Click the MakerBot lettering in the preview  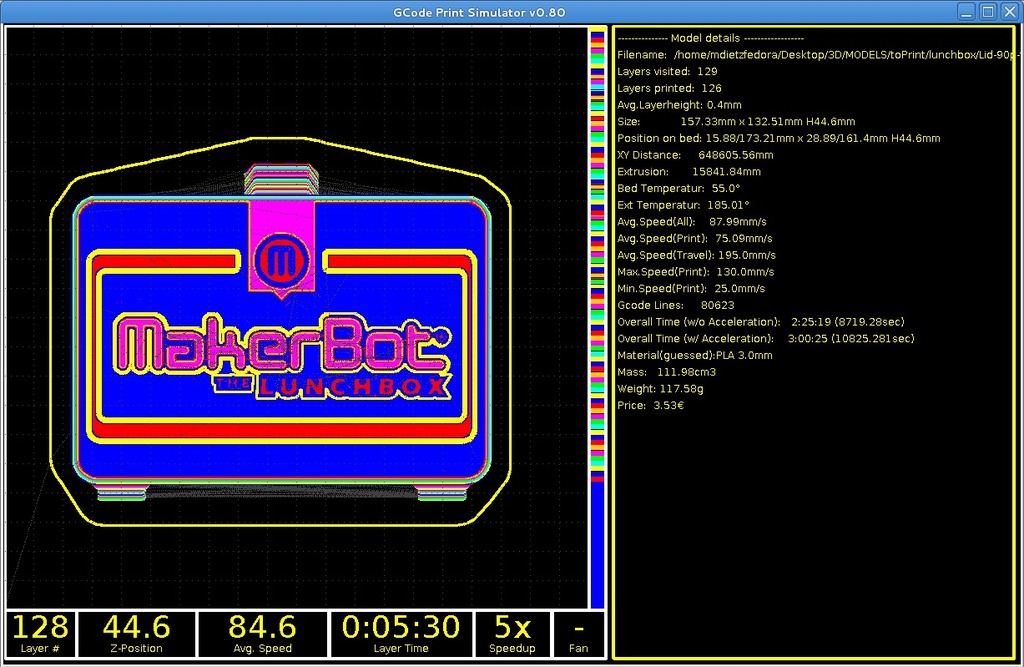coord(280,345)
